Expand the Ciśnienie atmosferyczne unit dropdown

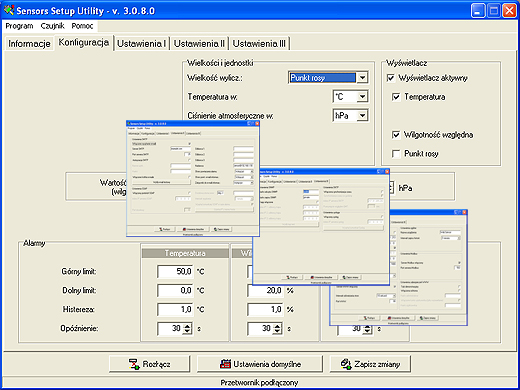click(362, 116)
